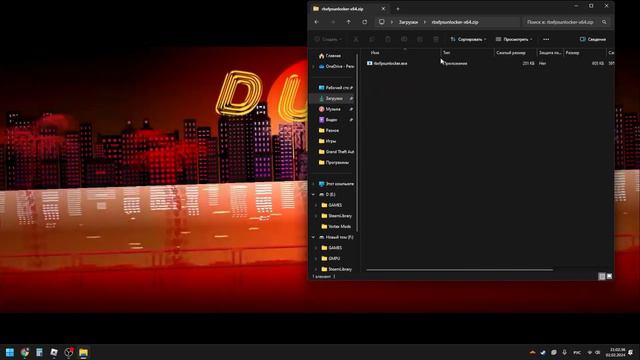The width and height of the screenshot is (640, 360).
Task: Open the Сортировать dropdown
Action: [468, 39]
